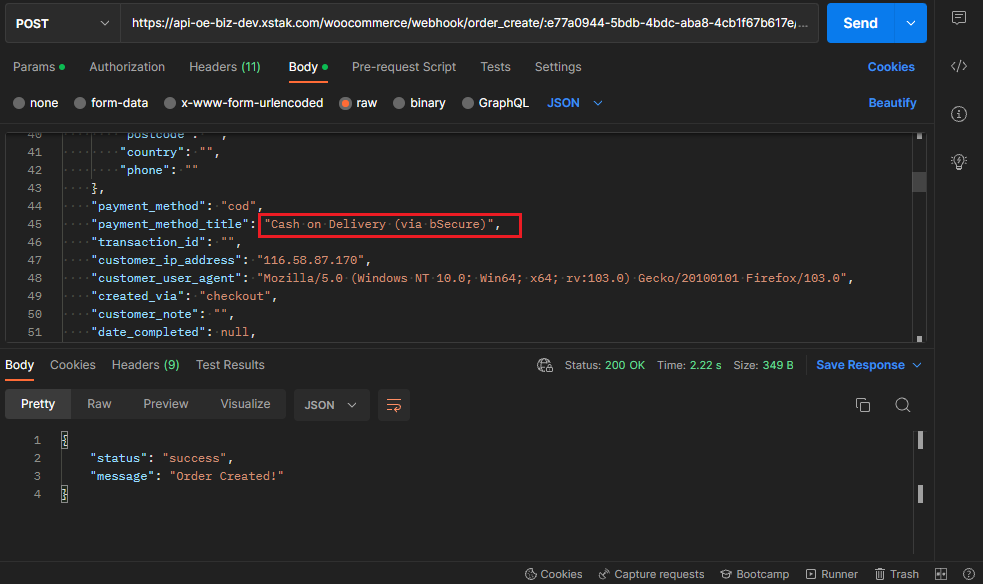Viewport: 983px width, 584px height.
Task: Copy response body with copy icon
Action: [x=863, y=405]
